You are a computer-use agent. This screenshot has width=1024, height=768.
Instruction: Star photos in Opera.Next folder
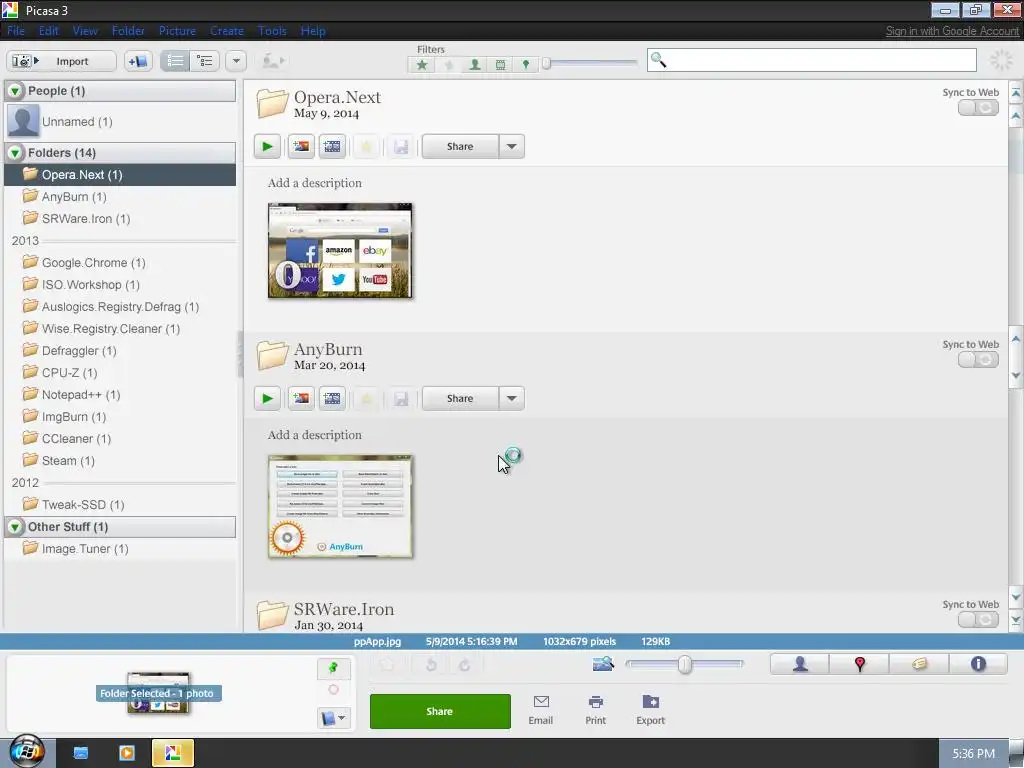pyautogui.click(x=366, y=146)
